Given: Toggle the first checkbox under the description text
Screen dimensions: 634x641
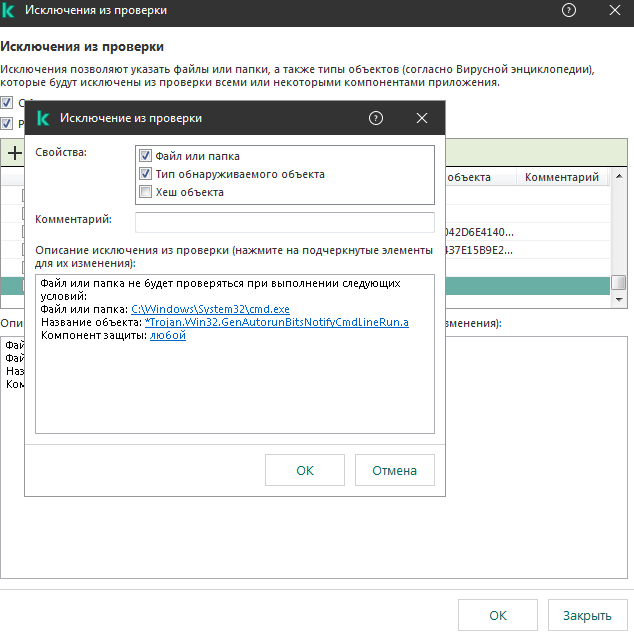Looking at the screenshot, I should pos(7,103).
